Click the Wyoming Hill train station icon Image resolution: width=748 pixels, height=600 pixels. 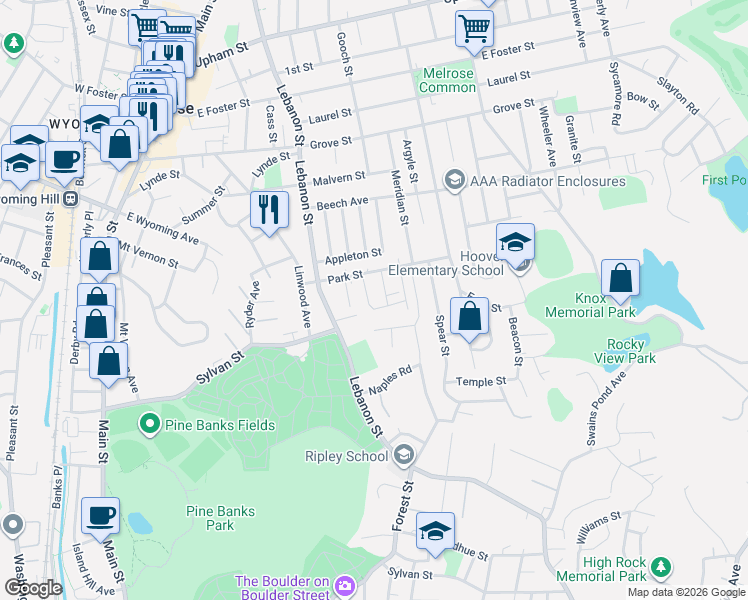click(71, 198)
